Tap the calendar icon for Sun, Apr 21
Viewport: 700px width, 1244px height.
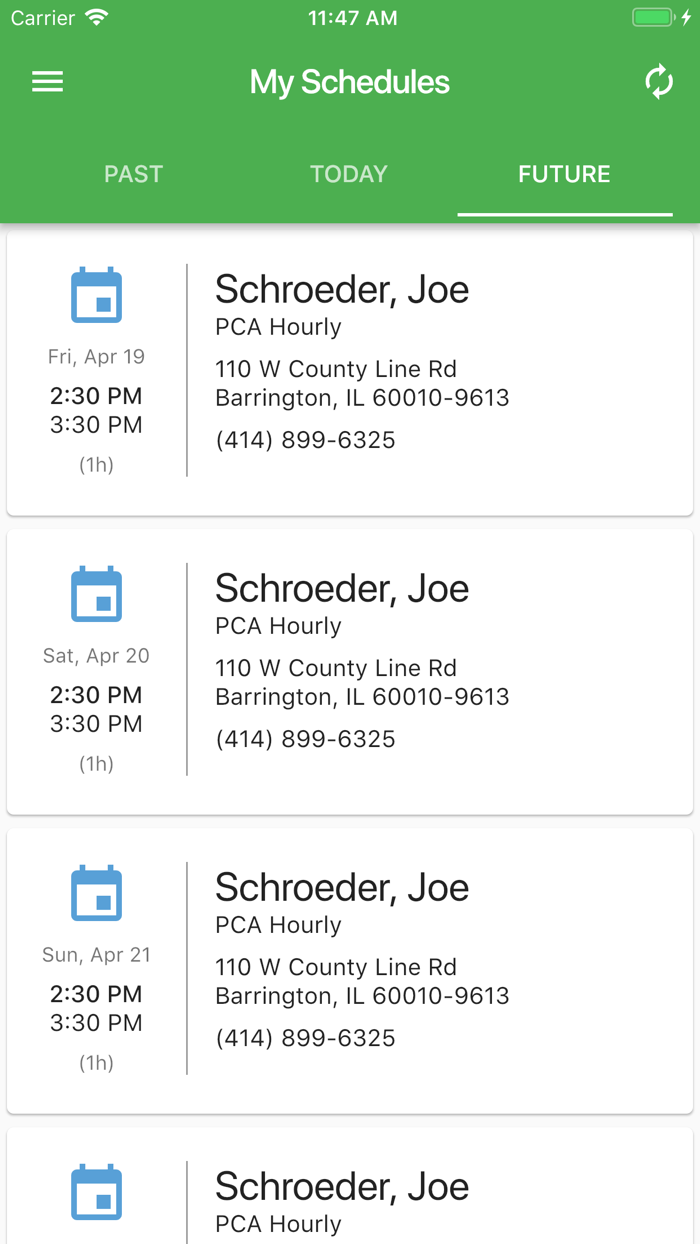95,892
